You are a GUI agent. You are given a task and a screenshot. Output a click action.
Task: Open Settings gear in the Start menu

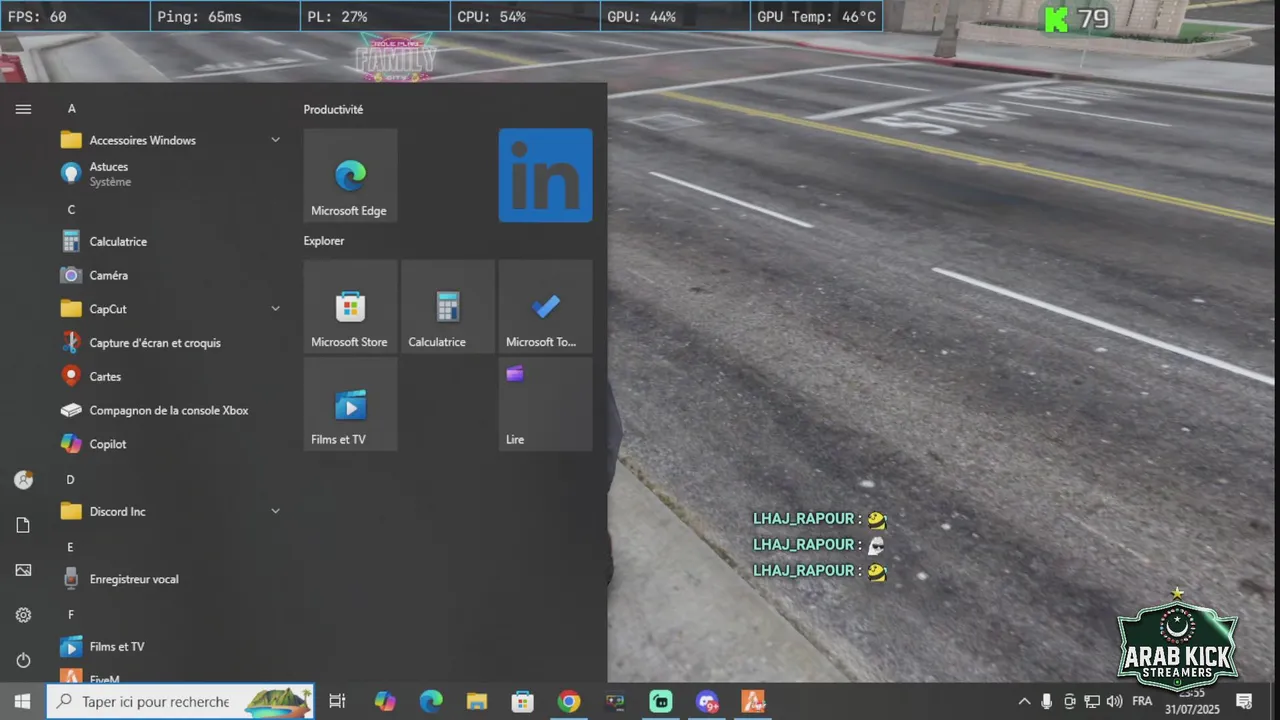[x=23, y=615]
